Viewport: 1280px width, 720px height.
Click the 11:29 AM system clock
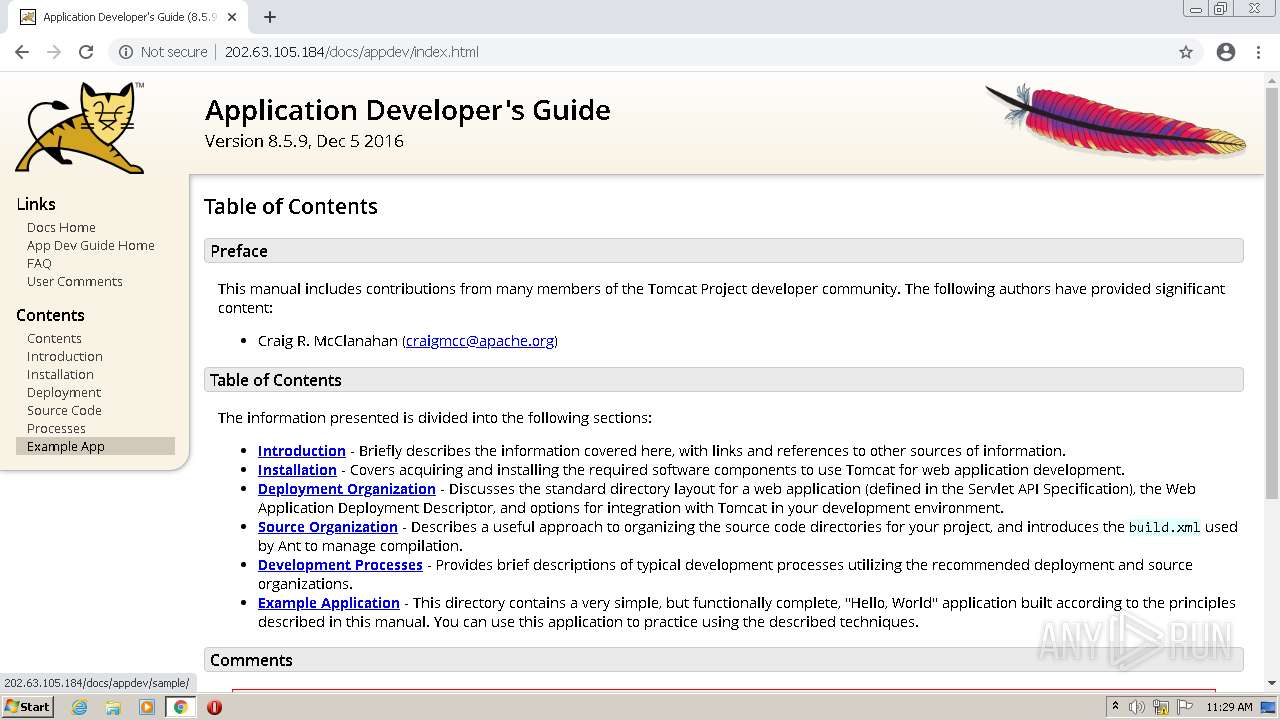coord(1229,707)
